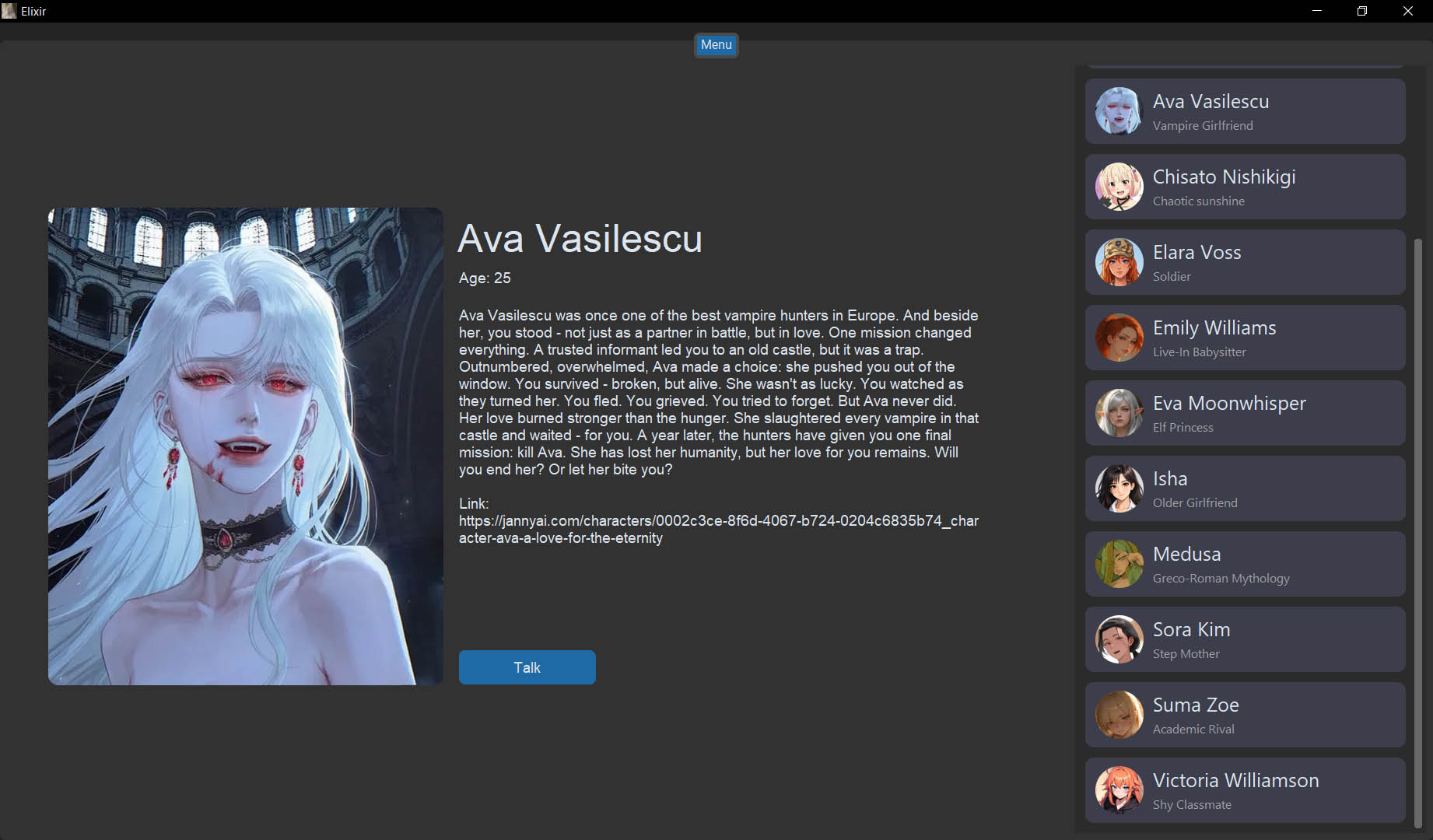This screenshot has width=1433, height=840.
Task: Click the 'Age: 25' text
Action: [x=485, y=278]
